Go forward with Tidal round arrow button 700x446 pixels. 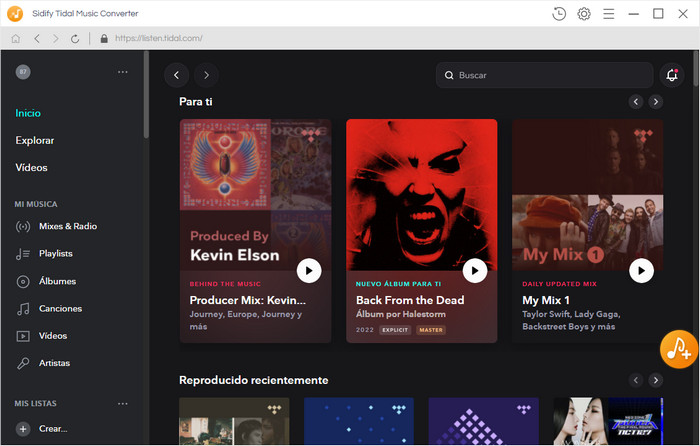206,75
